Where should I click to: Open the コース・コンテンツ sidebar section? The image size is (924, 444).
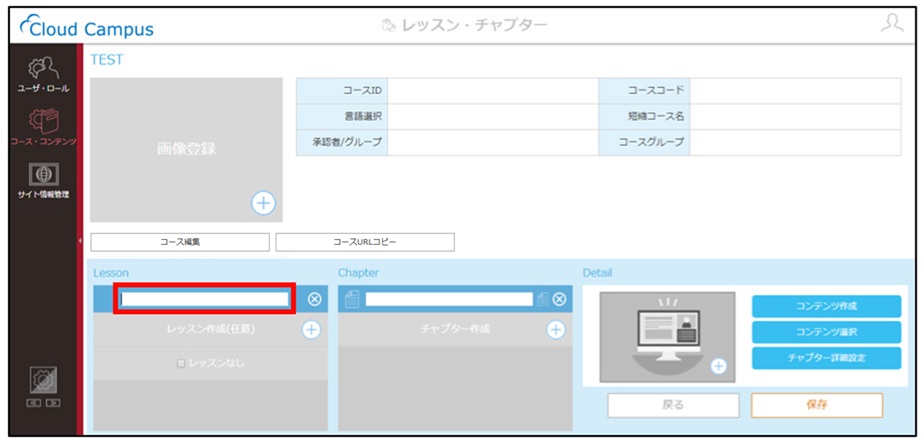(x=43, y=127)
